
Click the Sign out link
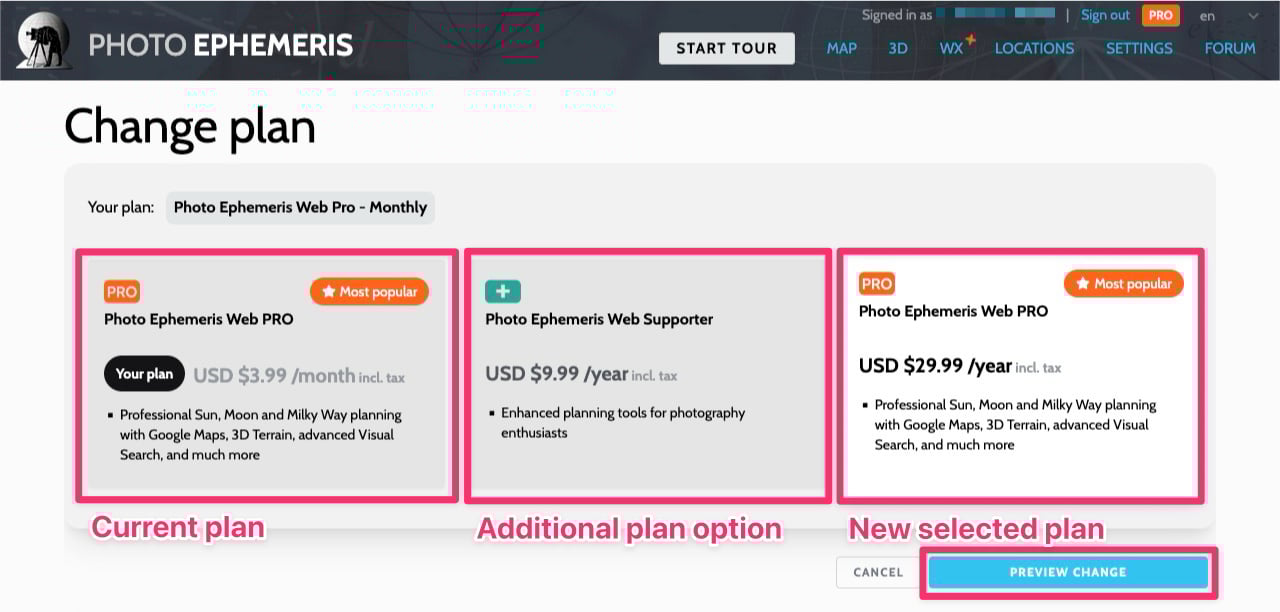coord(1105,16)
